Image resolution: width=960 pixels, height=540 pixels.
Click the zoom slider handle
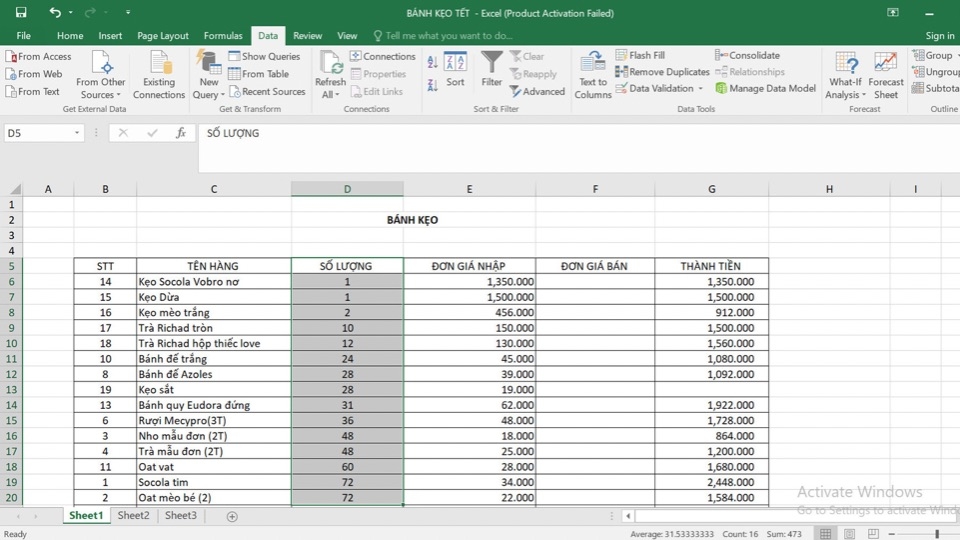click(937, 534)
